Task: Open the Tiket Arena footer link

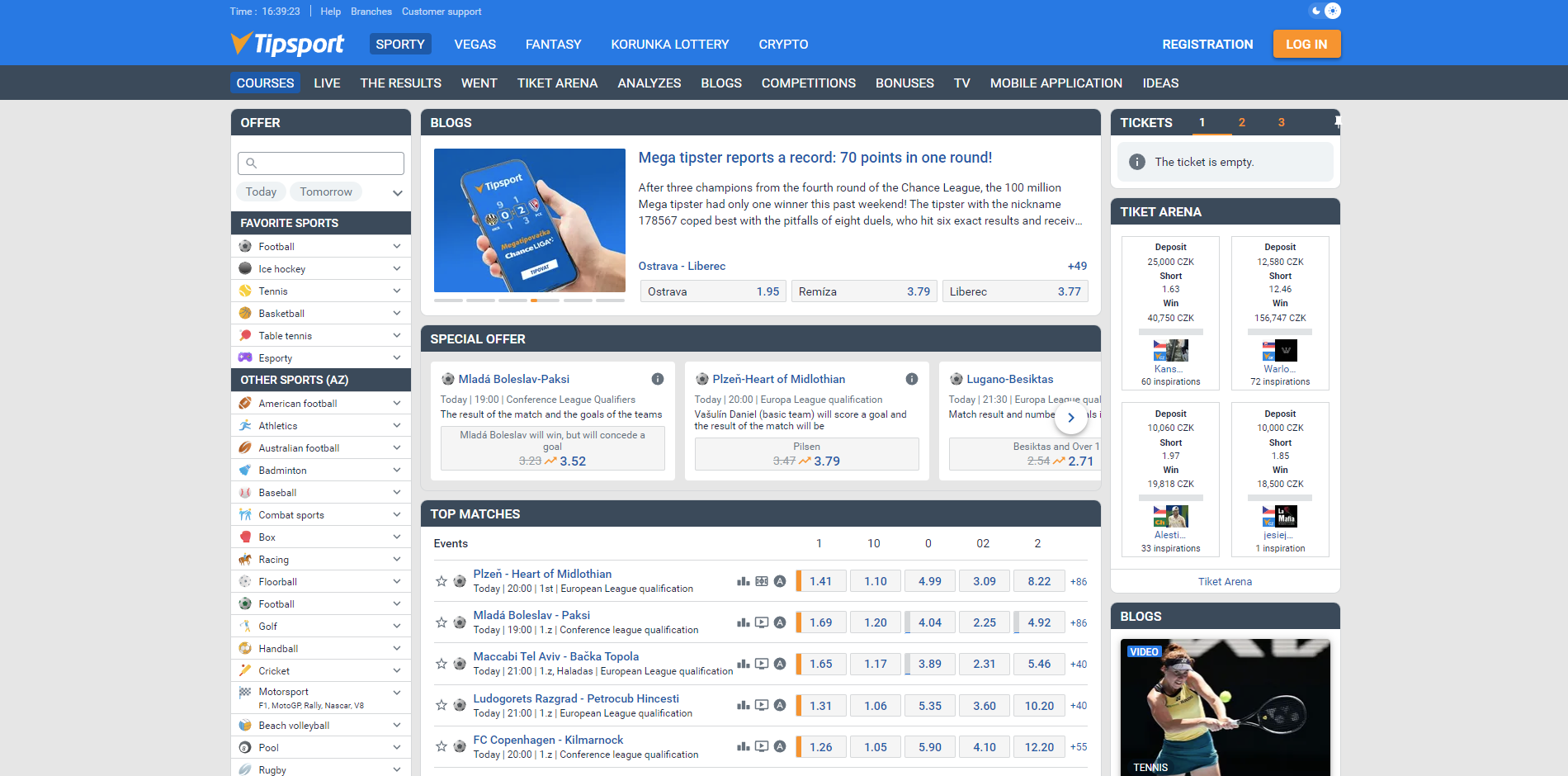Action: point(1225,581)
